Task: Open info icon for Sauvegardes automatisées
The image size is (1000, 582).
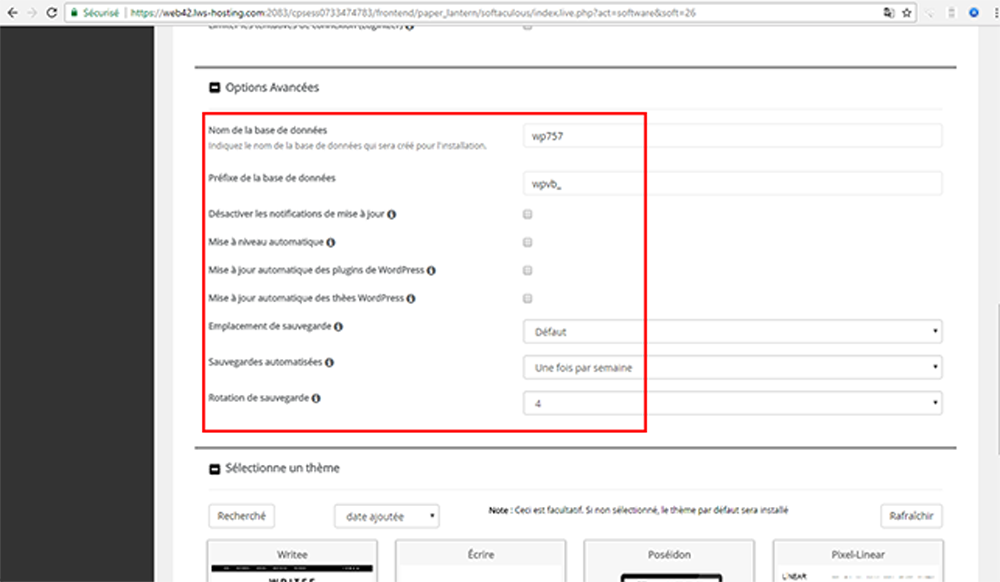Action: 329,362
